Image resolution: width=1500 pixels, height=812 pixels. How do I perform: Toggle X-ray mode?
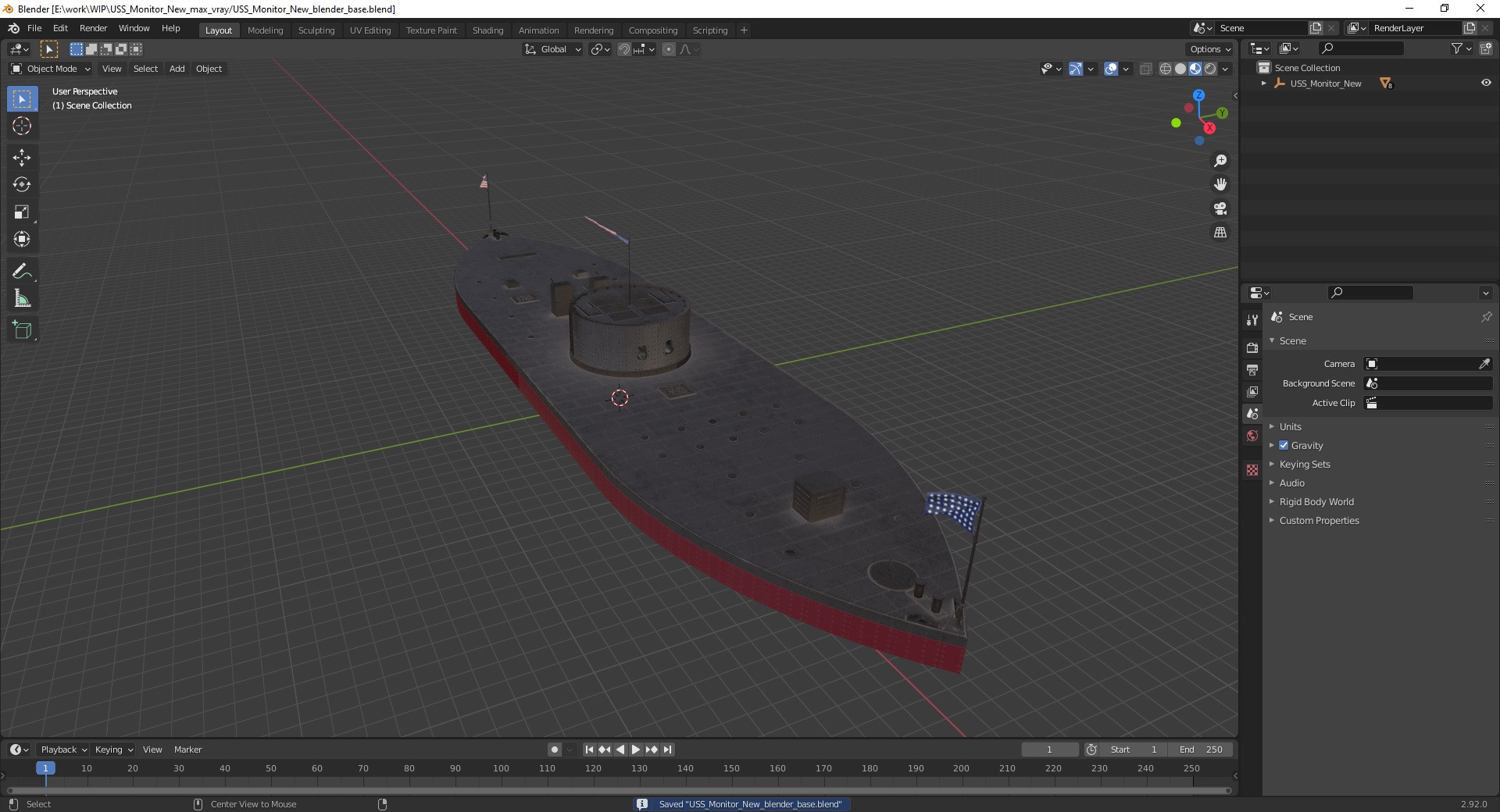[1145, 69]
